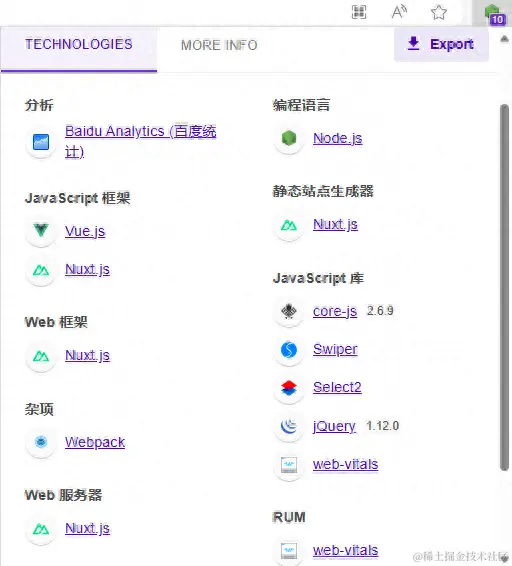The width and height of the screenshot is (512, 566).
Task: Open the Vue.js link
Action: pyautogui.click(x=85, y=231)
